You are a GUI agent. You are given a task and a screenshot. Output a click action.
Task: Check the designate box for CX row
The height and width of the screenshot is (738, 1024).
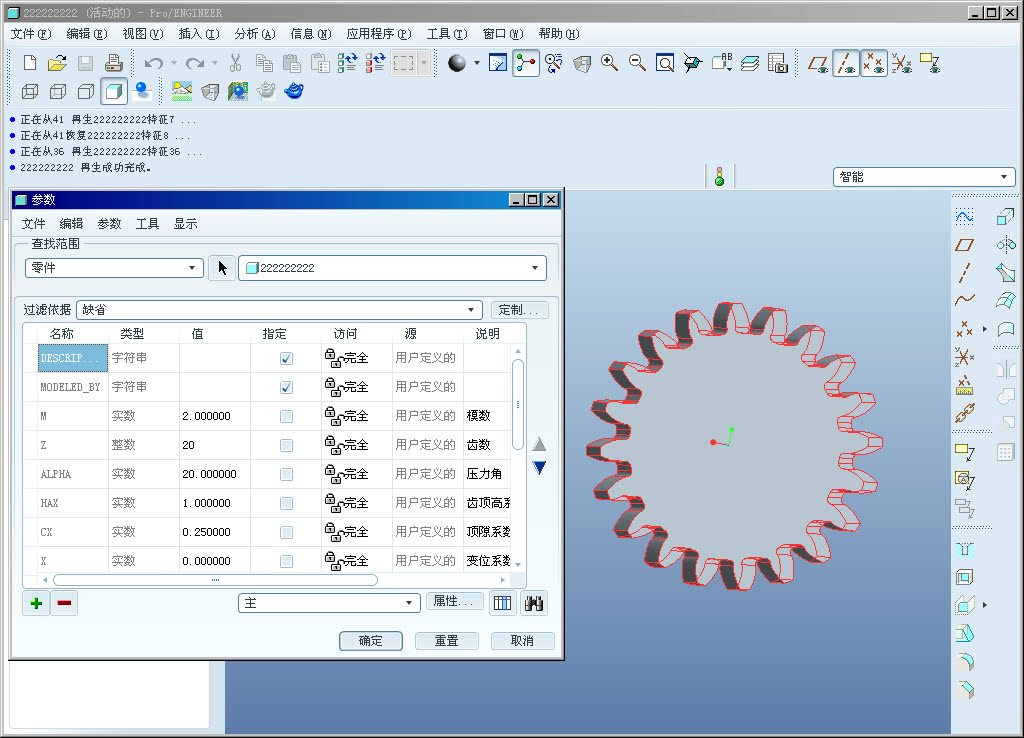286,532
